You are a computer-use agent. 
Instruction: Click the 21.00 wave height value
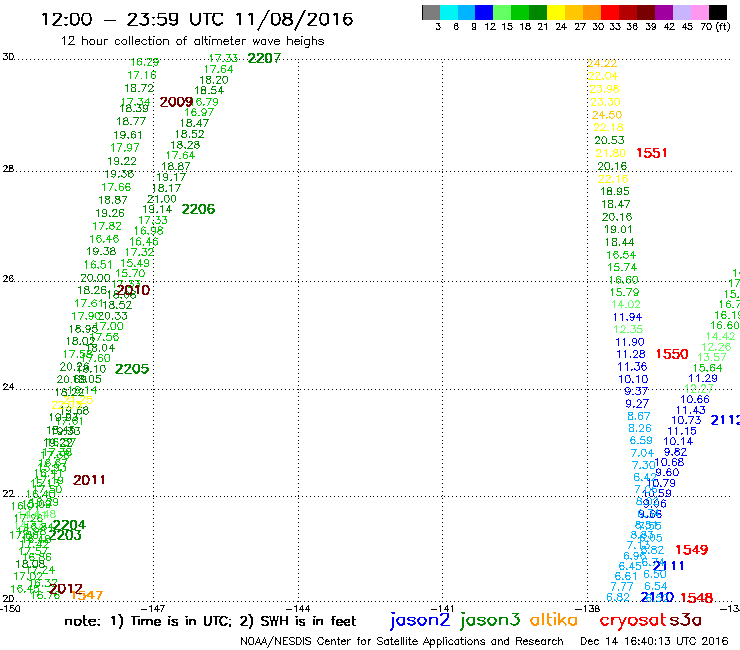pos(162,200)
